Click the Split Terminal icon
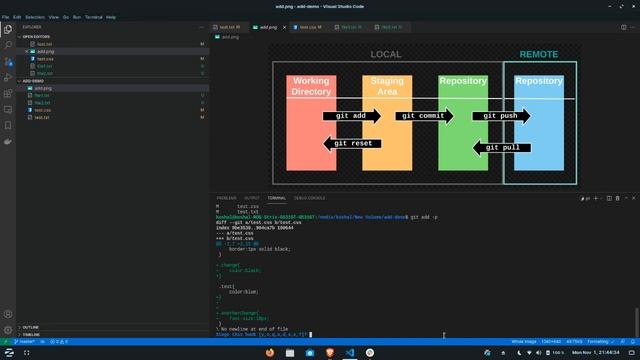Viewport: 640px width, 360px height. 609,198
